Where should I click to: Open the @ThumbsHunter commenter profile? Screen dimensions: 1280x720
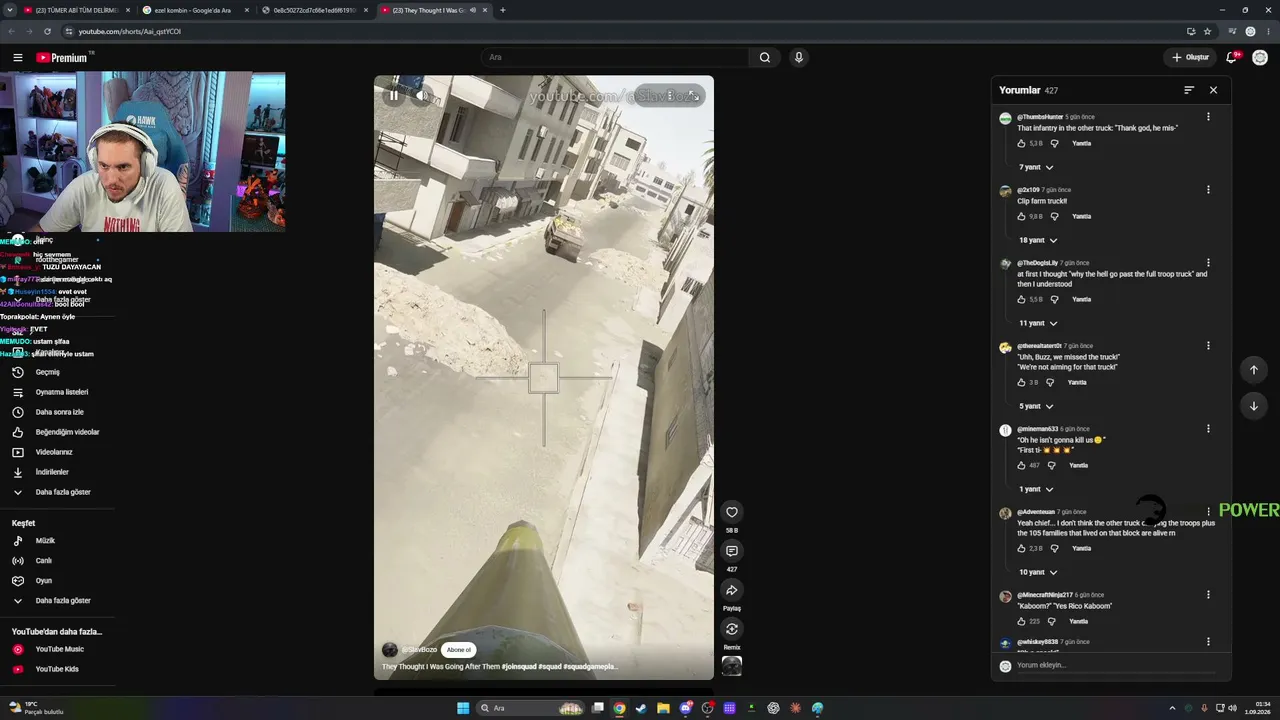click(1040, 117)
